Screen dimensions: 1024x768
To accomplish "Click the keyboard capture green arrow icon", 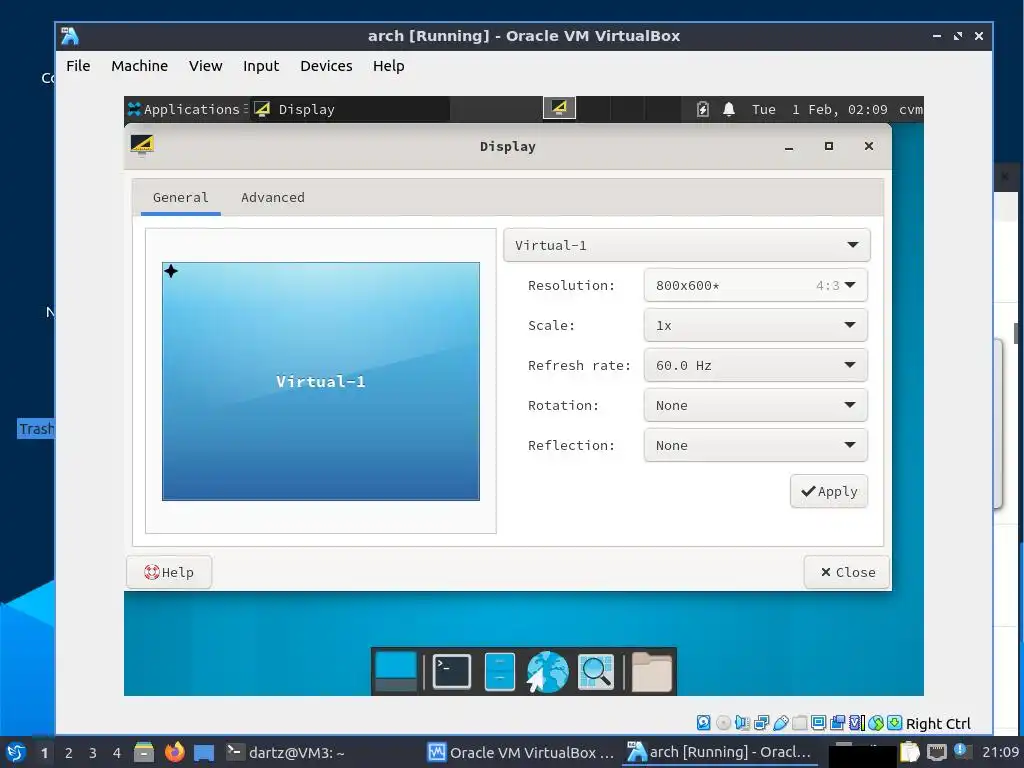I will click(x=895, y=722).
